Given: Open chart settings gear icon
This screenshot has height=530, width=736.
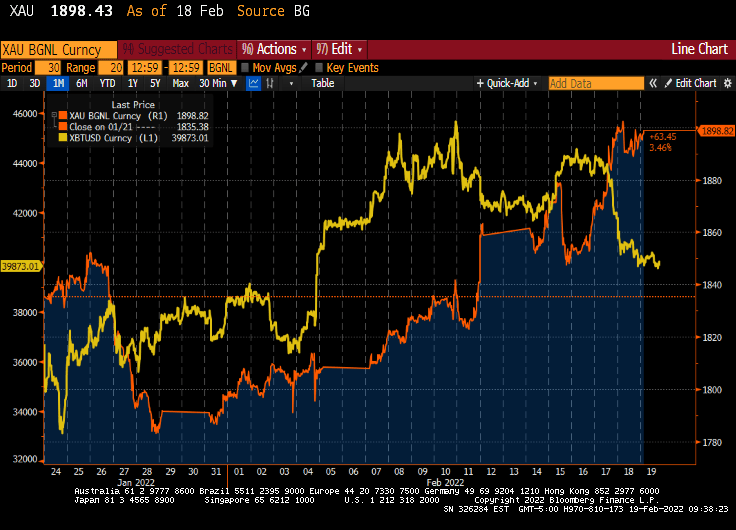Looking at the screenshot, I should tap(727, 83).
